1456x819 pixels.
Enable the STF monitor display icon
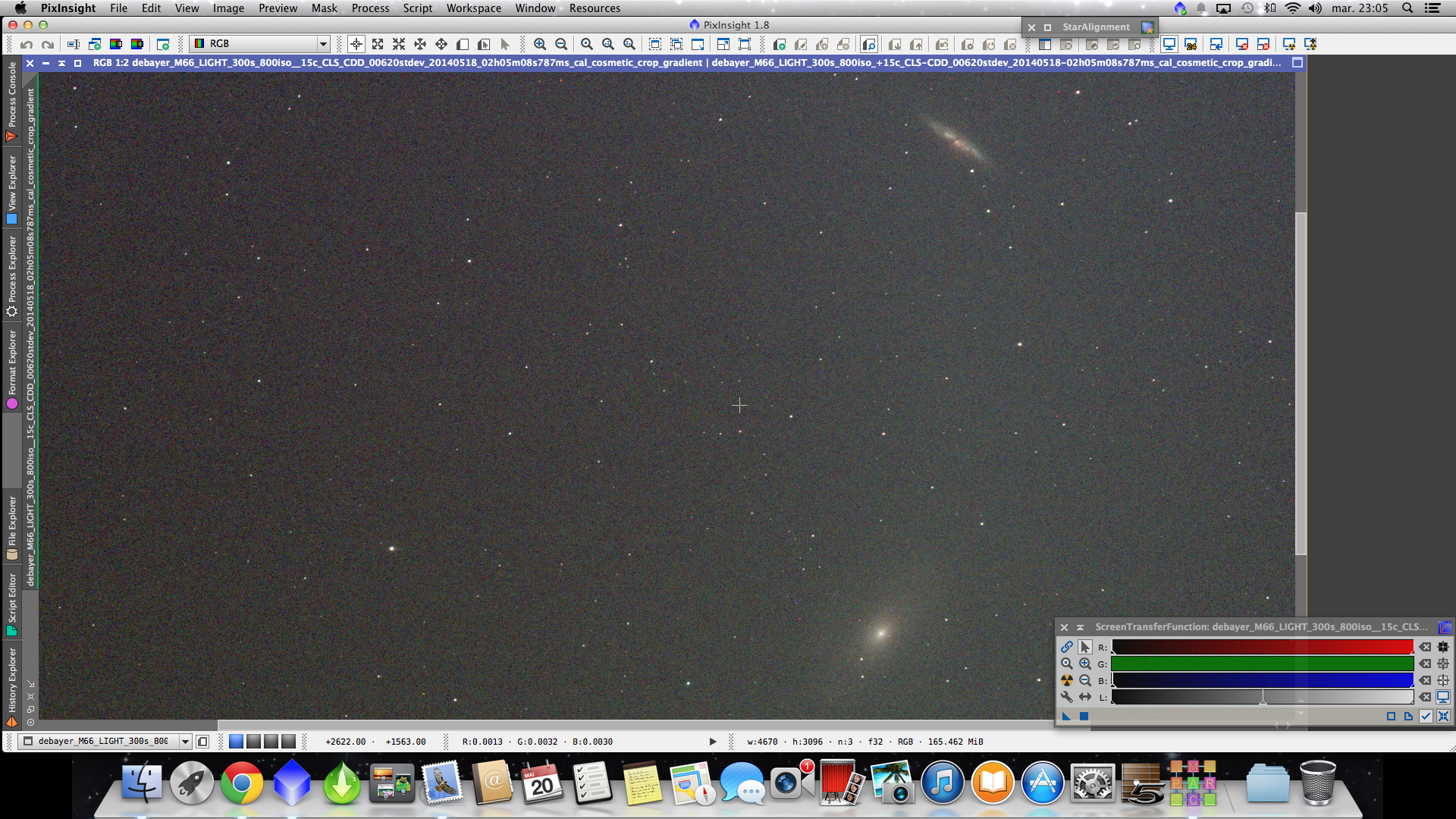point(1442,697)
